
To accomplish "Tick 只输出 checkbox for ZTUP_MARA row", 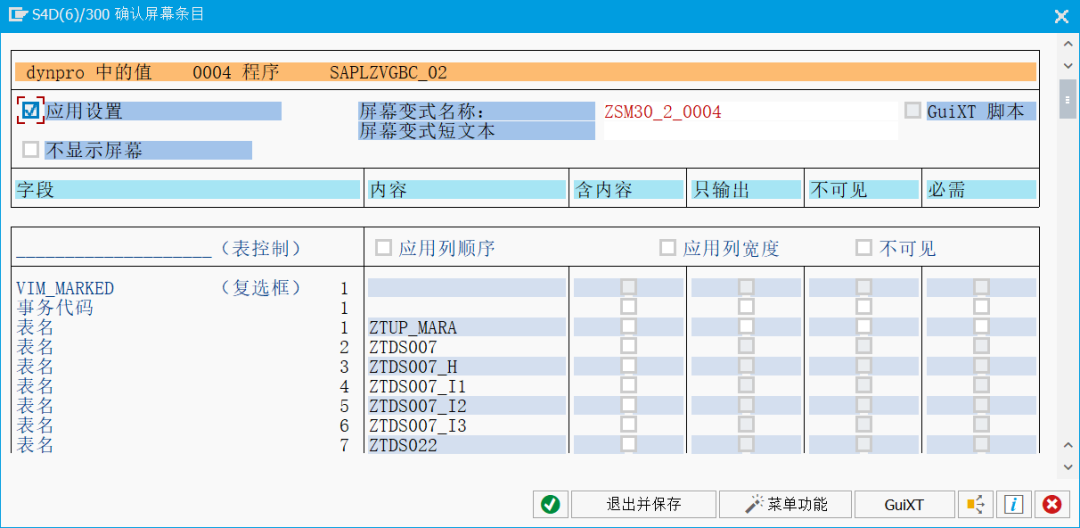I will (746, 326).
